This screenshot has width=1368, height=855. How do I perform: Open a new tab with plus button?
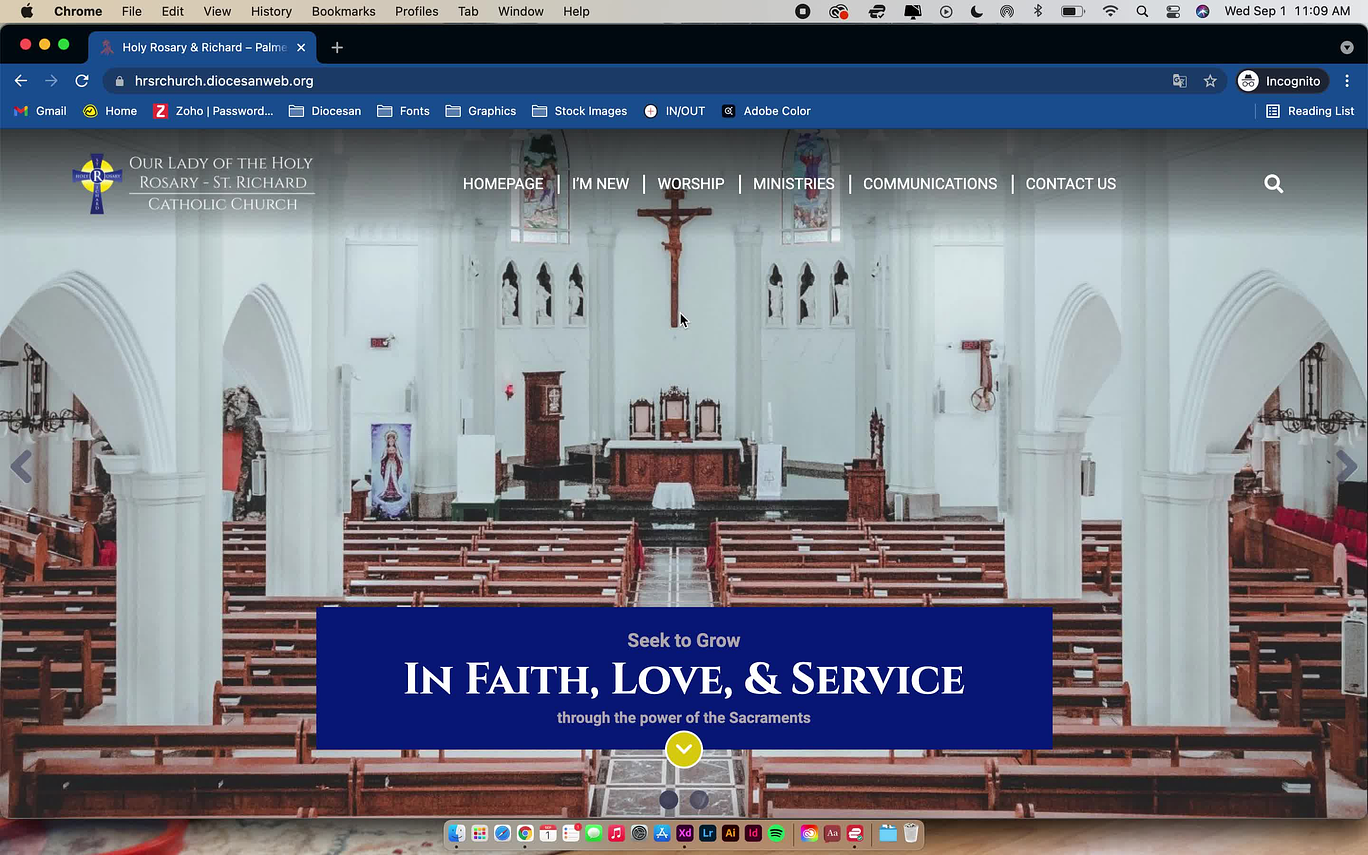[x=337, y=47]
